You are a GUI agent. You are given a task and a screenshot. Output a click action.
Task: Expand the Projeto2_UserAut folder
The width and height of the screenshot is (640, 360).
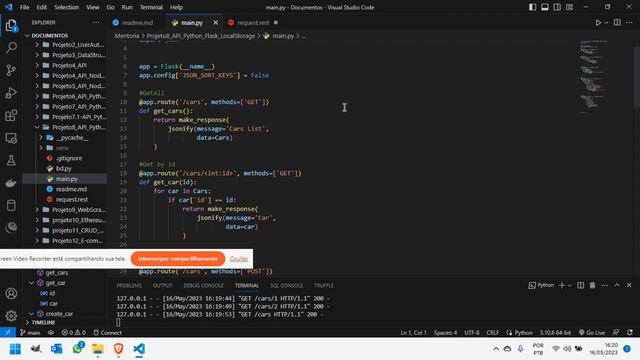click(37, 44)
